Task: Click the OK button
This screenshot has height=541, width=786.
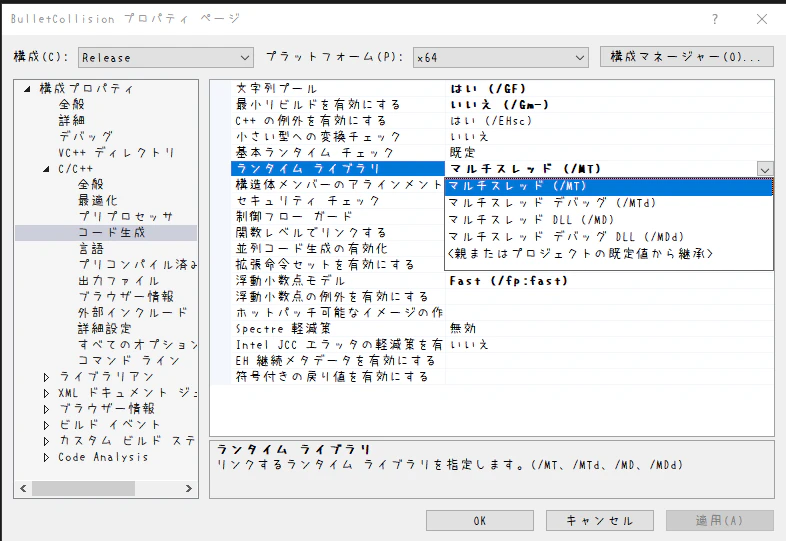Action: (480, 520)
